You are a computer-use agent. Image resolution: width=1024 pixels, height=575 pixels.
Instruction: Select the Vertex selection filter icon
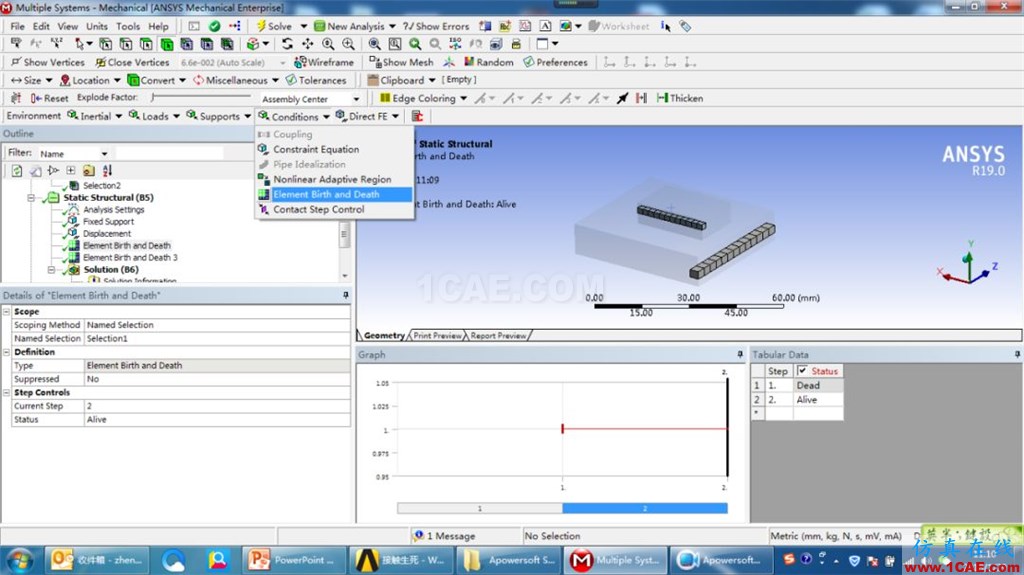coord(105,44)
